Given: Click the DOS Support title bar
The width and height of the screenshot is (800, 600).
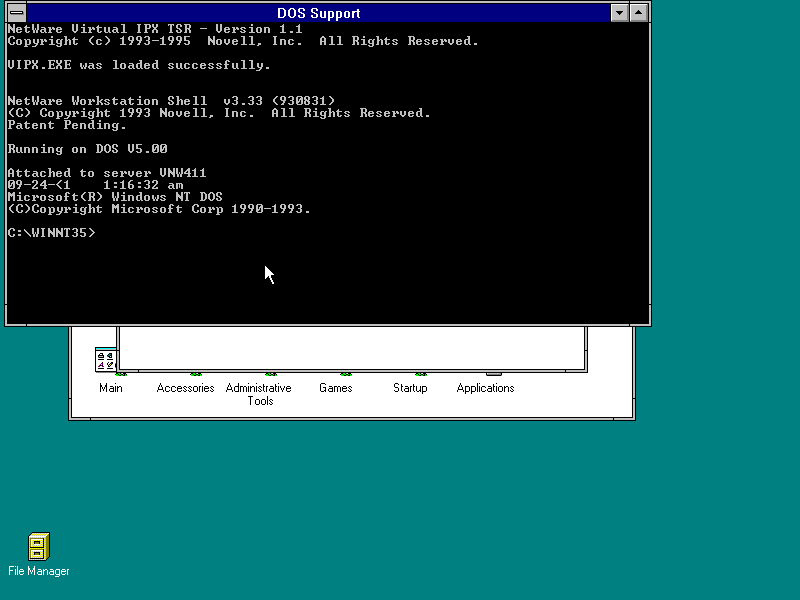Looking at the screenshot, I should pyautogui.click(x=318, y=13).
